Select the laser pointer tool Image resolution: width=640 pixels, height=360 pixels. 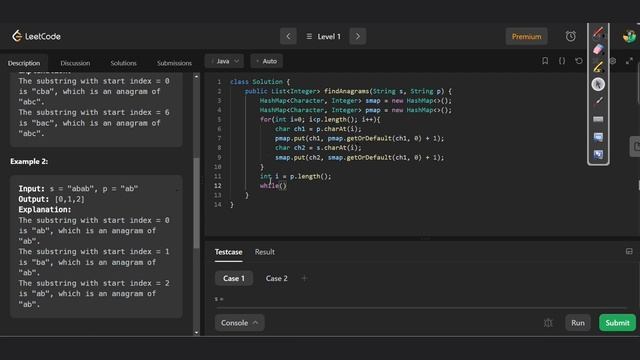598,101
